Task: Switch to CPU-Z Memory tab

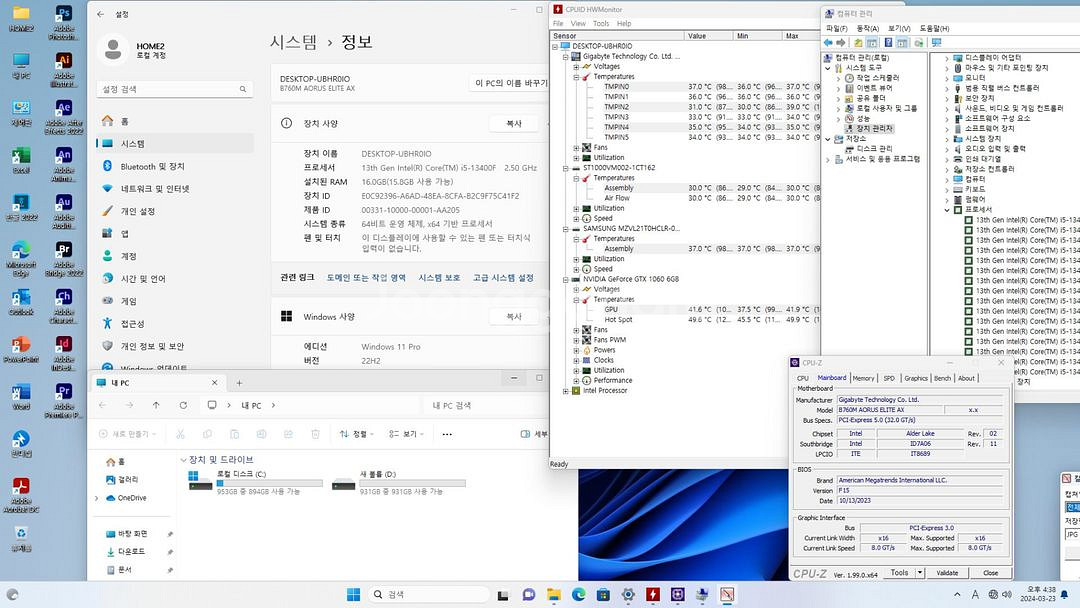Action: pos(863,378)
